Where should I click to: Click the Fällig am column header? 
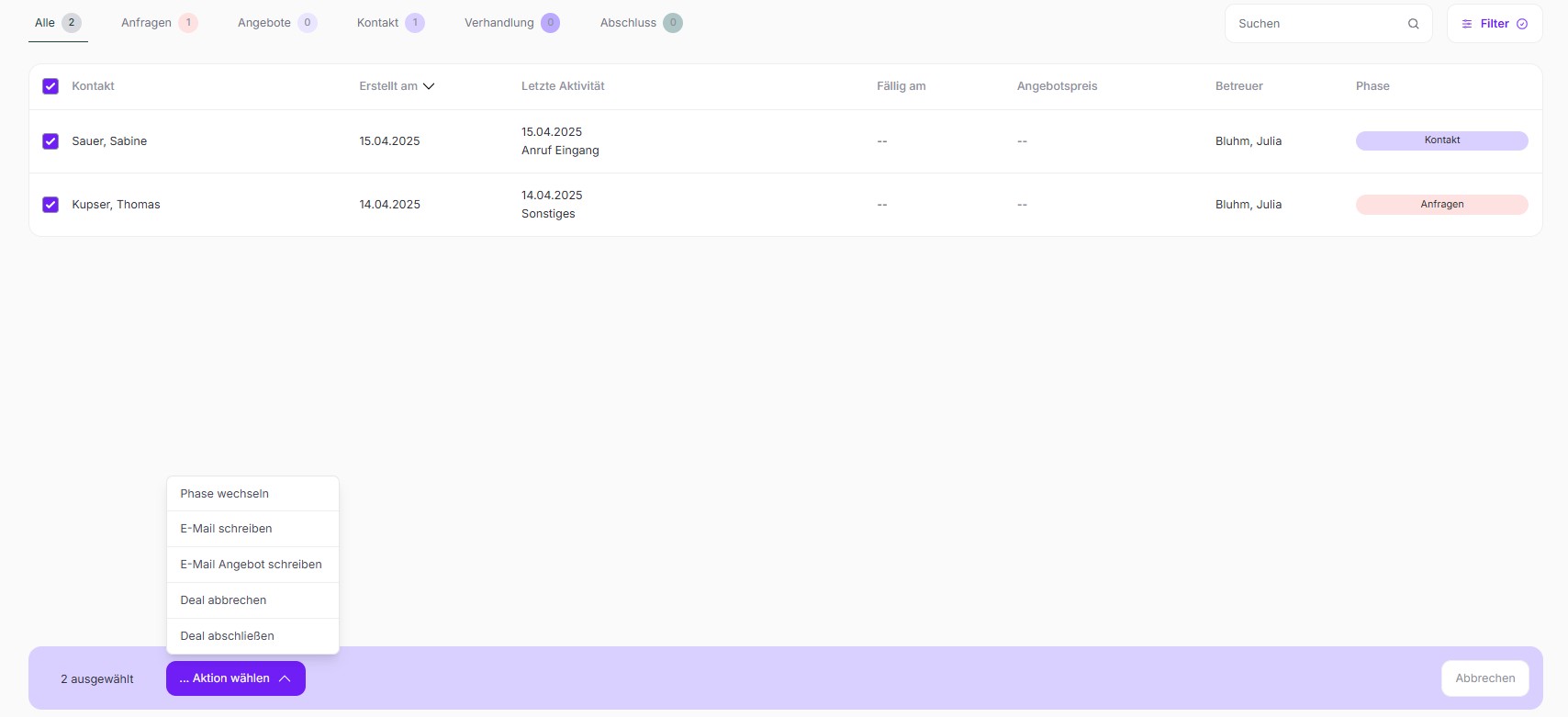[x=901, y=86]
